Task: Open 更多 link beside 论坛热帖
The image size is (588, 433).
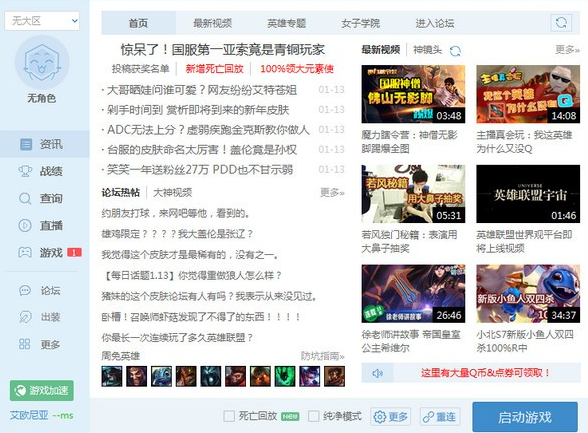Action: [332, 193]
